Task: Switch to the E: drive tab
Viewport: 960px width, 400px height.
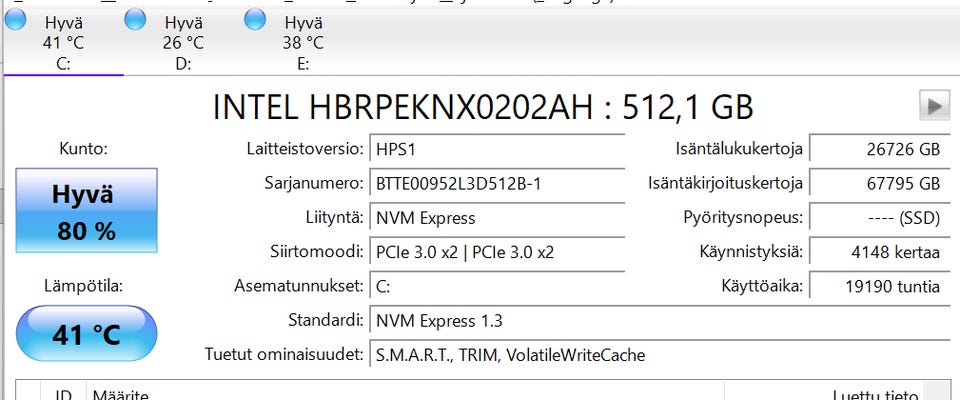Action: 303,43
